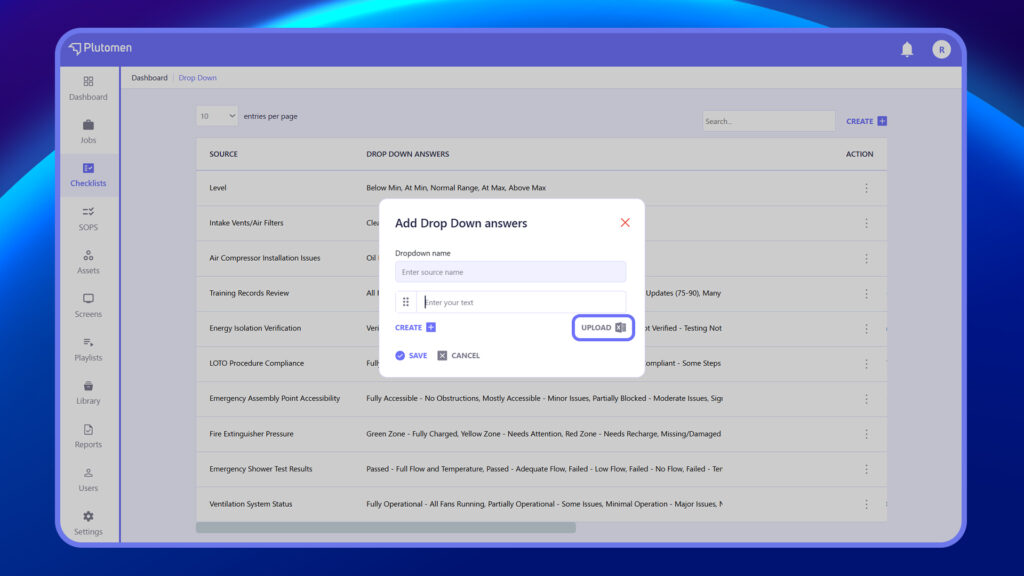Open the entries per page dropdown
This screenshot has height=576, width=1024.
click(x=217, y=116)
